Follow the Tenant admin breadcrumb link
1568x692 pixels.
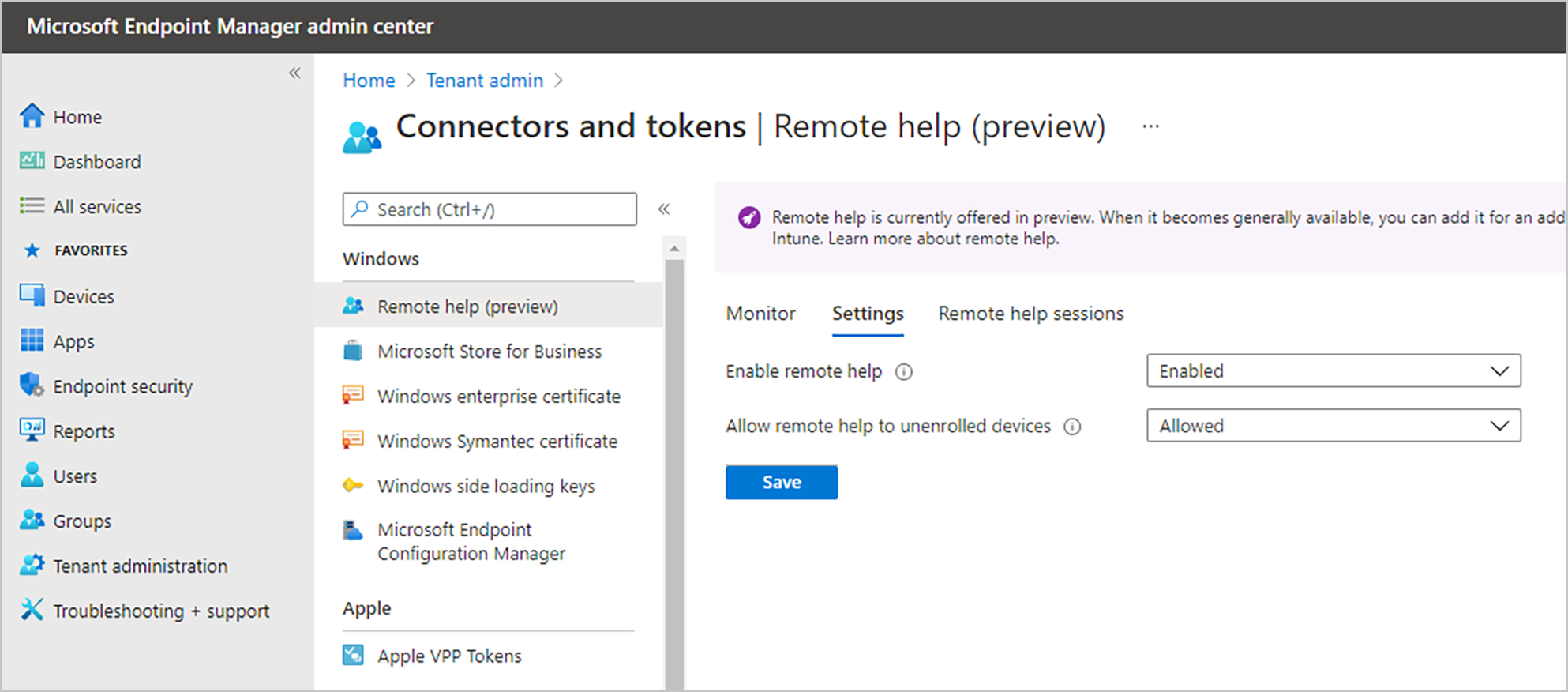click(x=485, y=81)
